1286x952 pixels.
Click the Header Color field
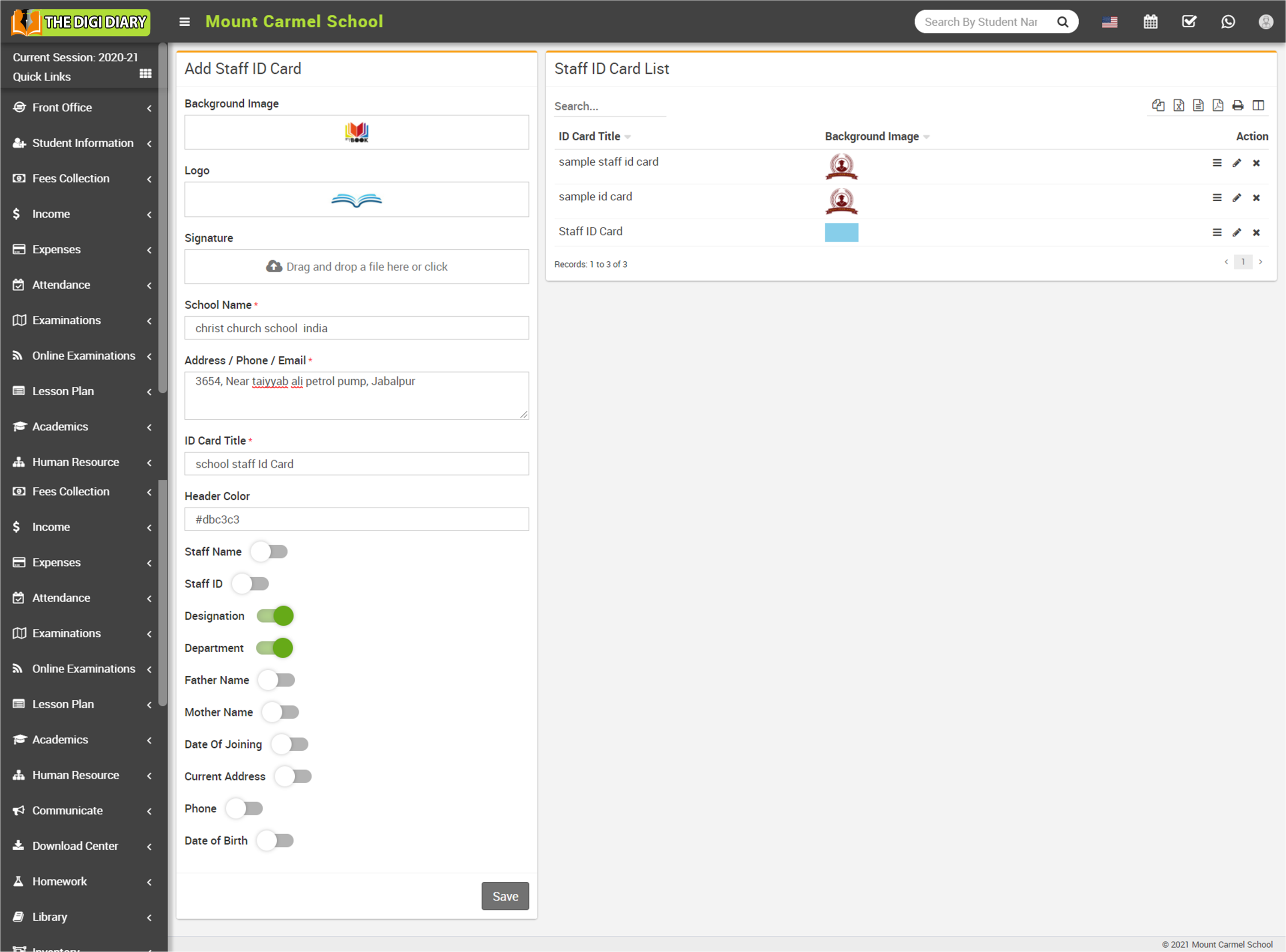click(x=356, y=519)
